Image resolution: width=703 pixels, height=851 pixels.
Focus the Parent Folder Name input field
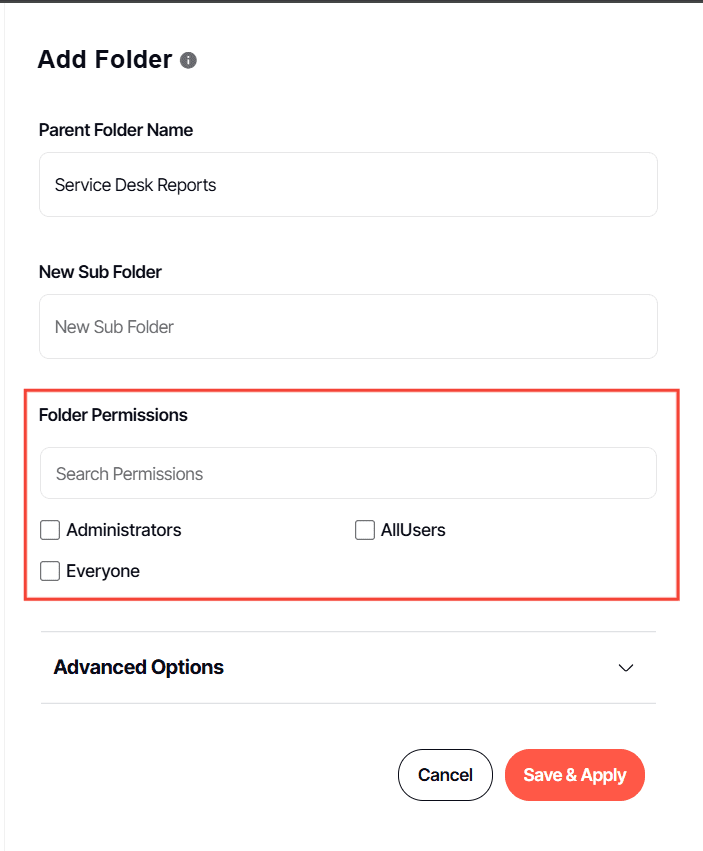[348, 184]
